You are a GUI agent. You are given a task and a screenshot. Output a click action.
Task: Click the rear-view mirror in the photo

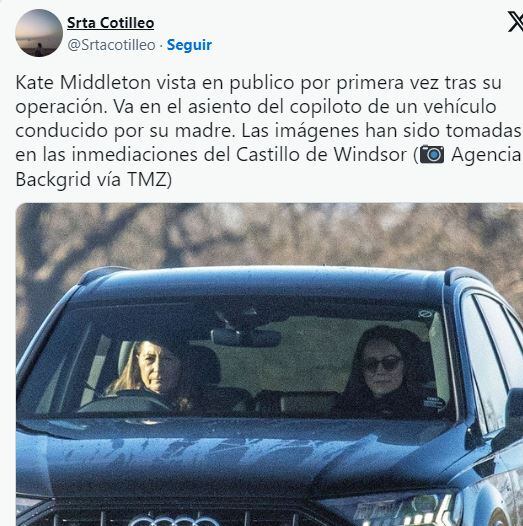246,337
